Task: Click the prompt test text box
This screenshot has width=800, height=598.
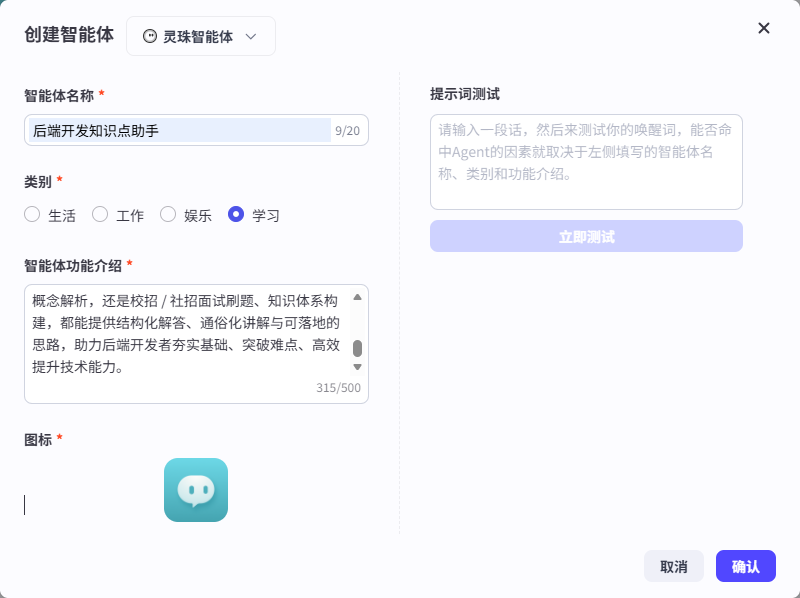Action: pyautogui.click(x=586, y=160)
